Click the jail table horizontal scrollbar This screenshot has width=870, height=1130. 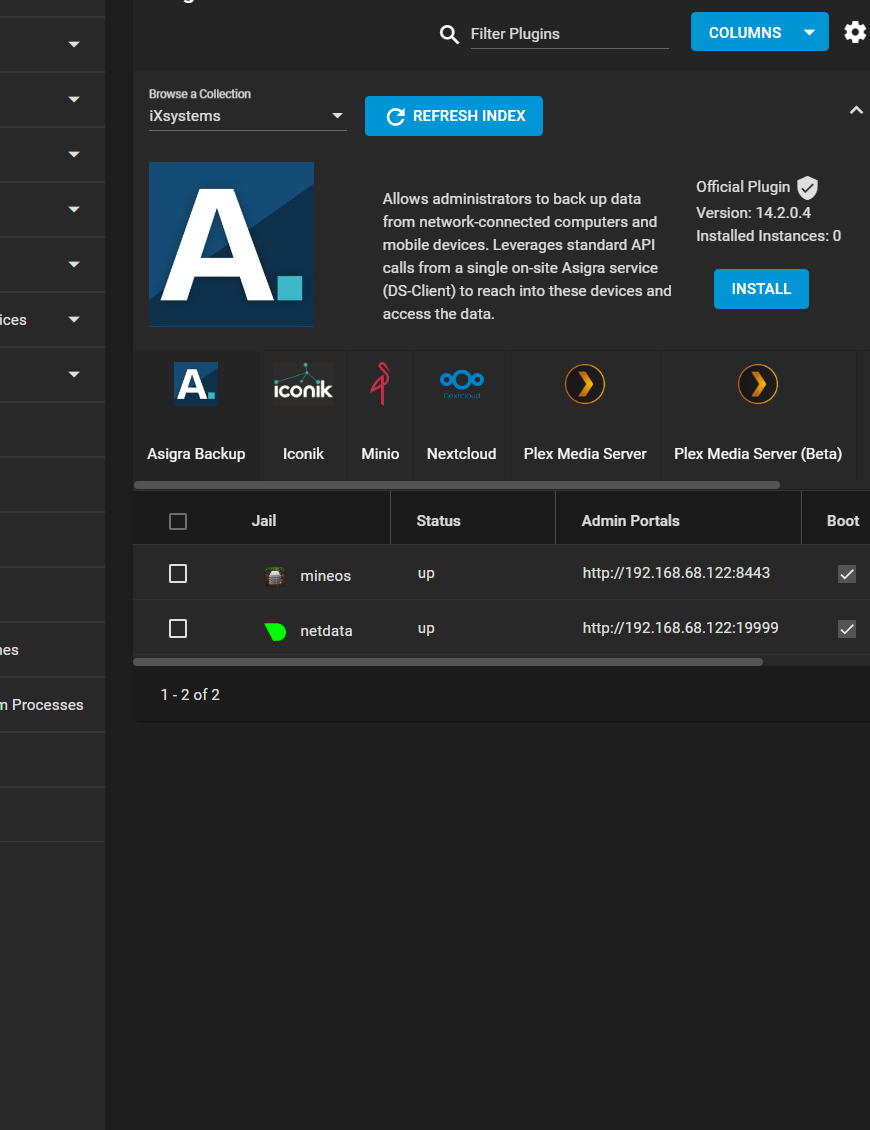[448, 662]
